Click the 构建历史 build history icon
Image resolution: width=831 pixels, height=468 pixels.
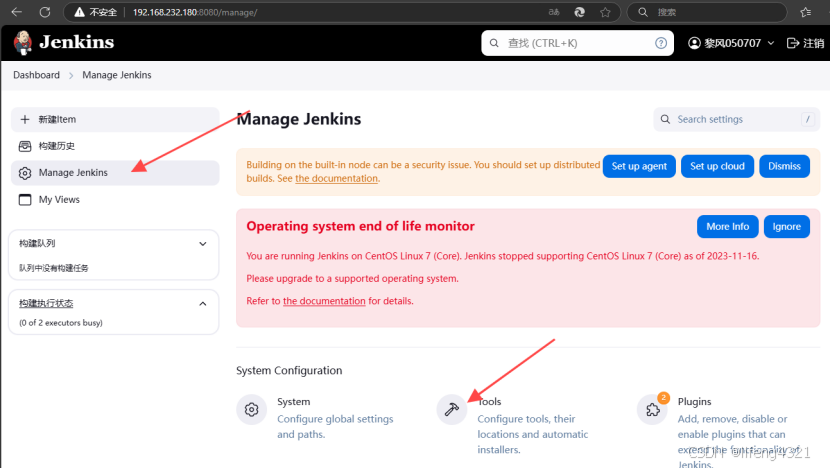click(x=25, y=146)
